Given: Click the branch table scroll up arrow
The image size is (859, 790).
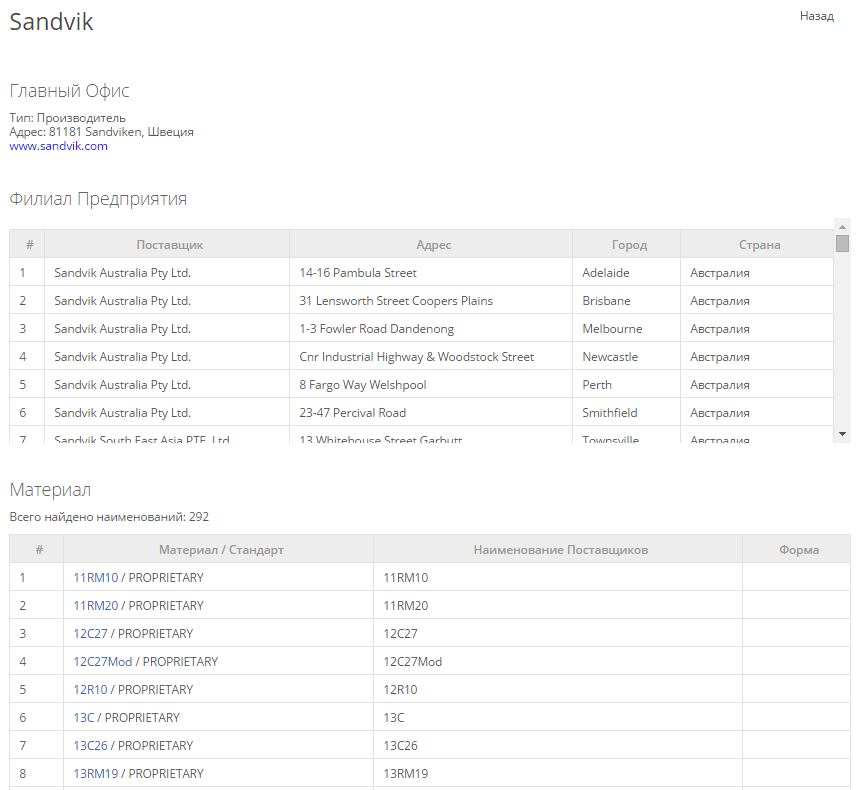Looking at the screenshot, I should (x=842, y=226).
